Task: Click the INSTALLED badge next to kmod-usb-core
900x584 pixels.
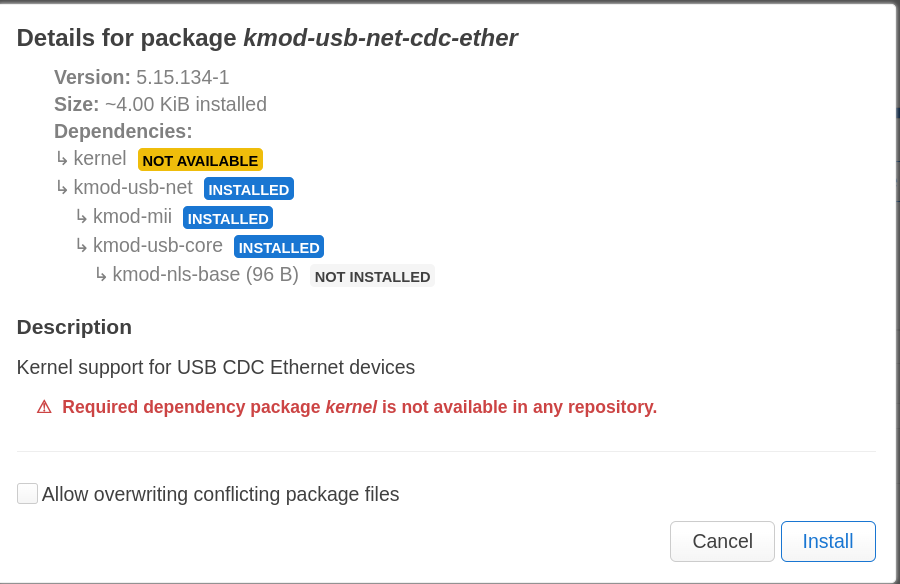Action: click(x=279, y=247)
